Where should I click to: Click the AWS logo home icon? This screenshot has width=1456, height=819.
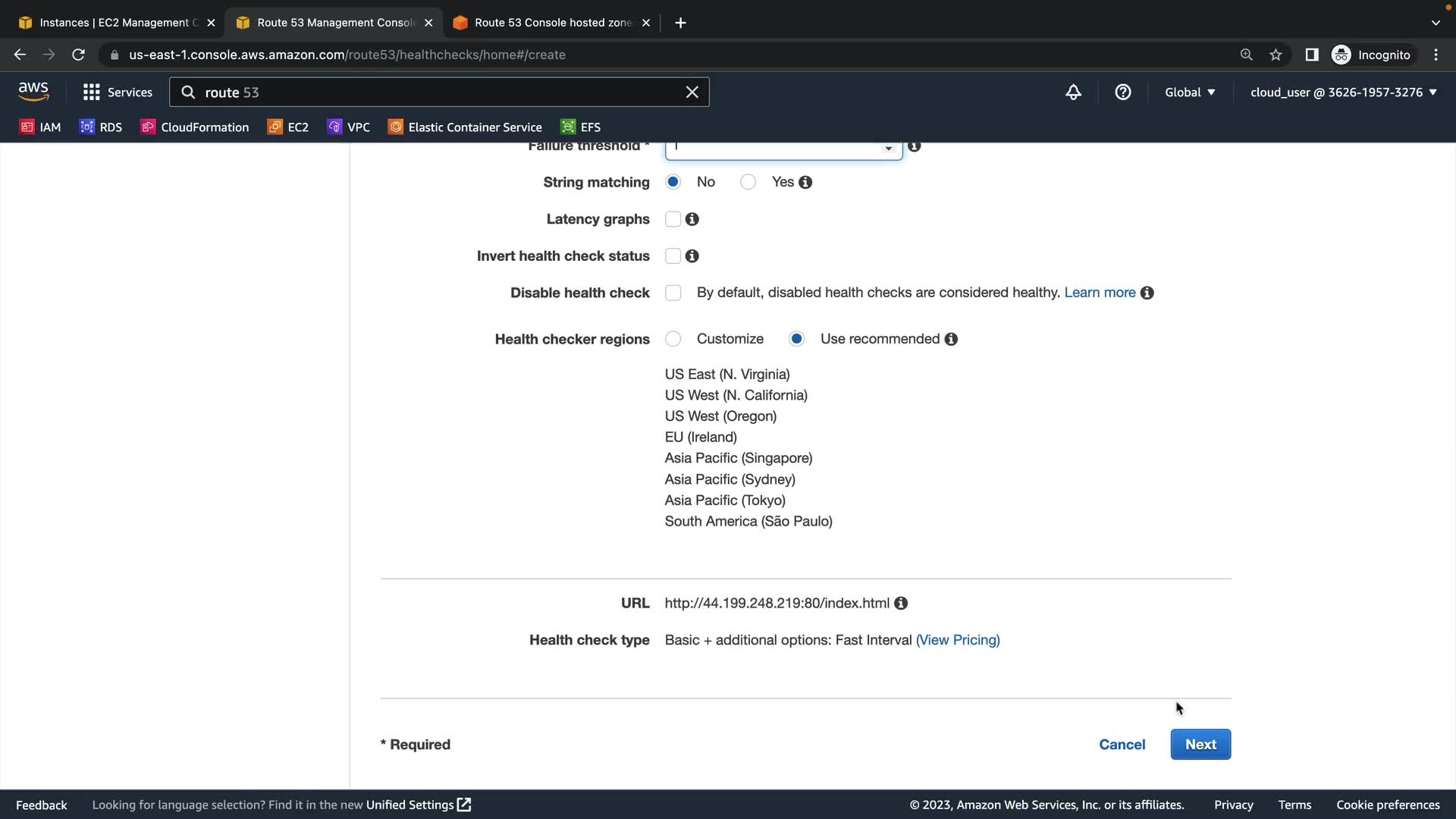[x=33, y=92]
